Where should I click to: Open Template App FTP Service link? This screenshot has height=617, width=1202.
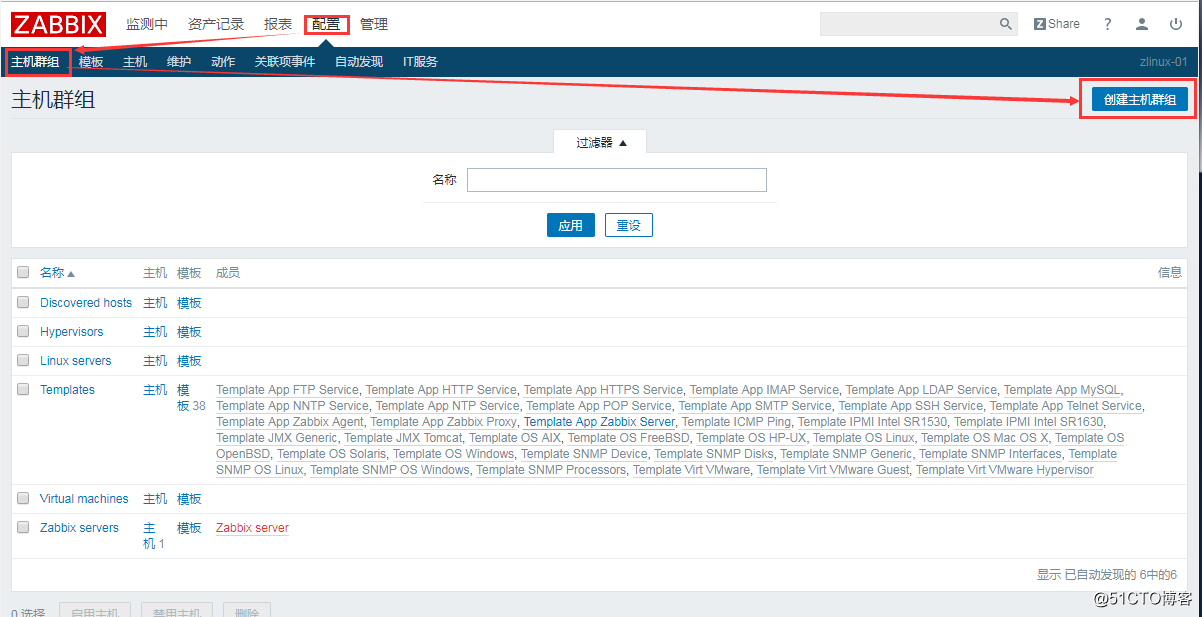[287, 389]
